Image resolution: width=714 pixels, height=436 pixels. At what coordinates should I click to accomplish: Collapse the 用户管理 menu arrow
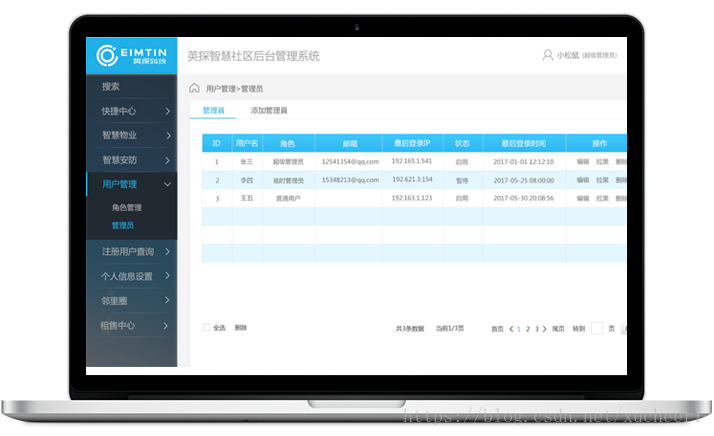(x=168, y=185)
